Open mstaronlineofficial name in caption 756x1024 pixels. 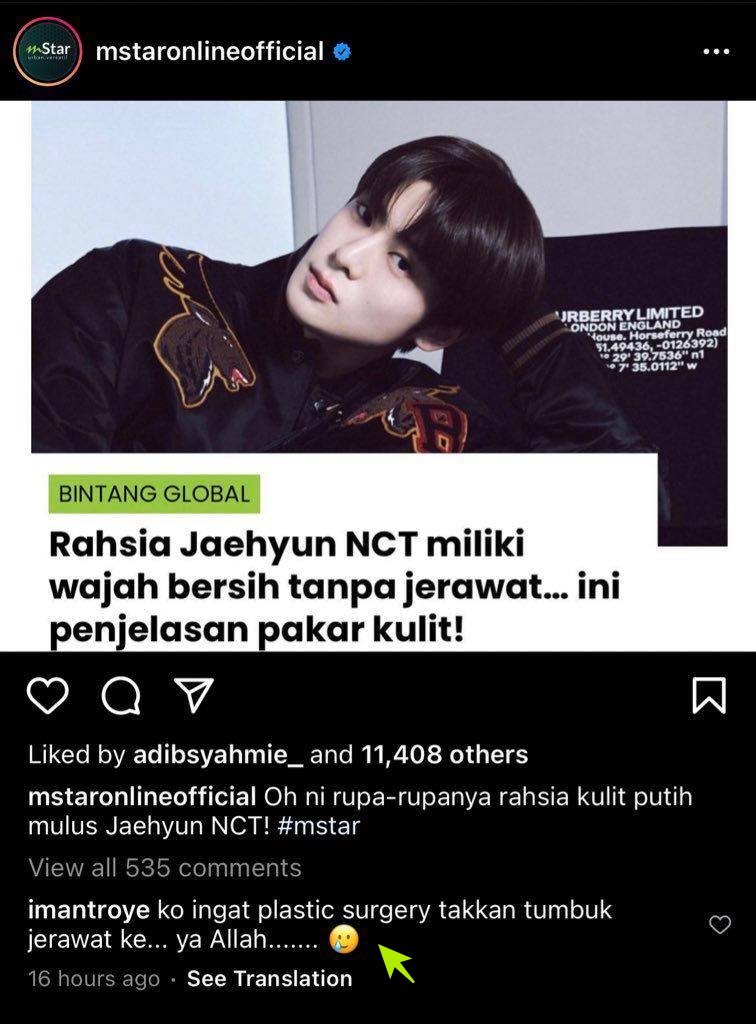(x=142, y=797)
